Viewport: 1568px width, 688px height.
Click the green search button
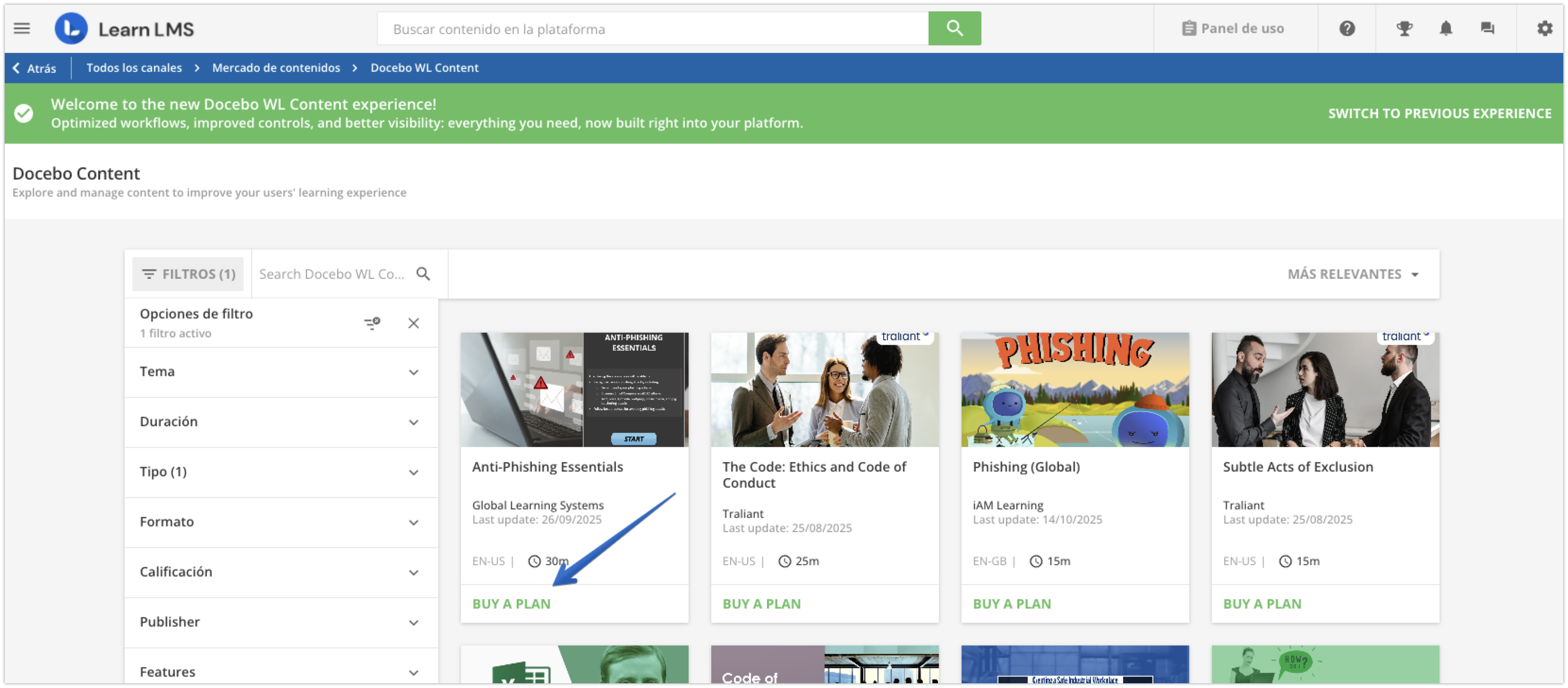click(x=954, y=28)
